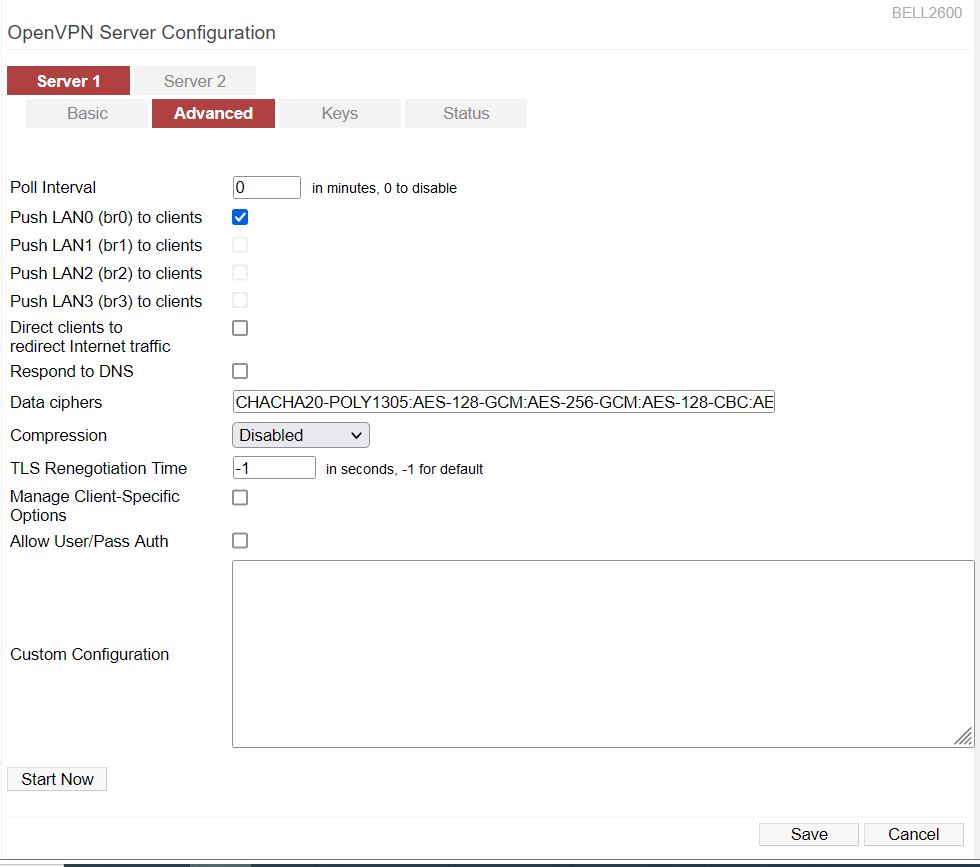Click the TLS Renegotiation Time field
Viewport: 980px width, 867px height.
(x=274, y=468)
